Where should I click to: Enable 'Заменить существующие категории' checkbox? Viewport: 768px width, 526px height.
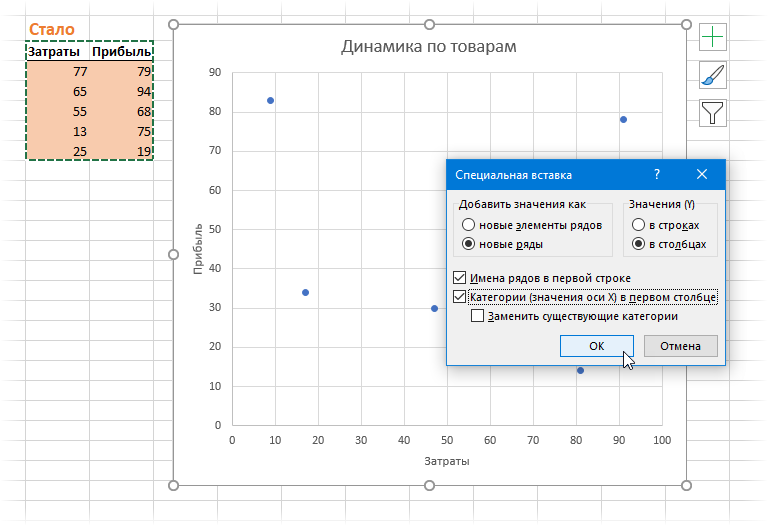click(477, 316)
